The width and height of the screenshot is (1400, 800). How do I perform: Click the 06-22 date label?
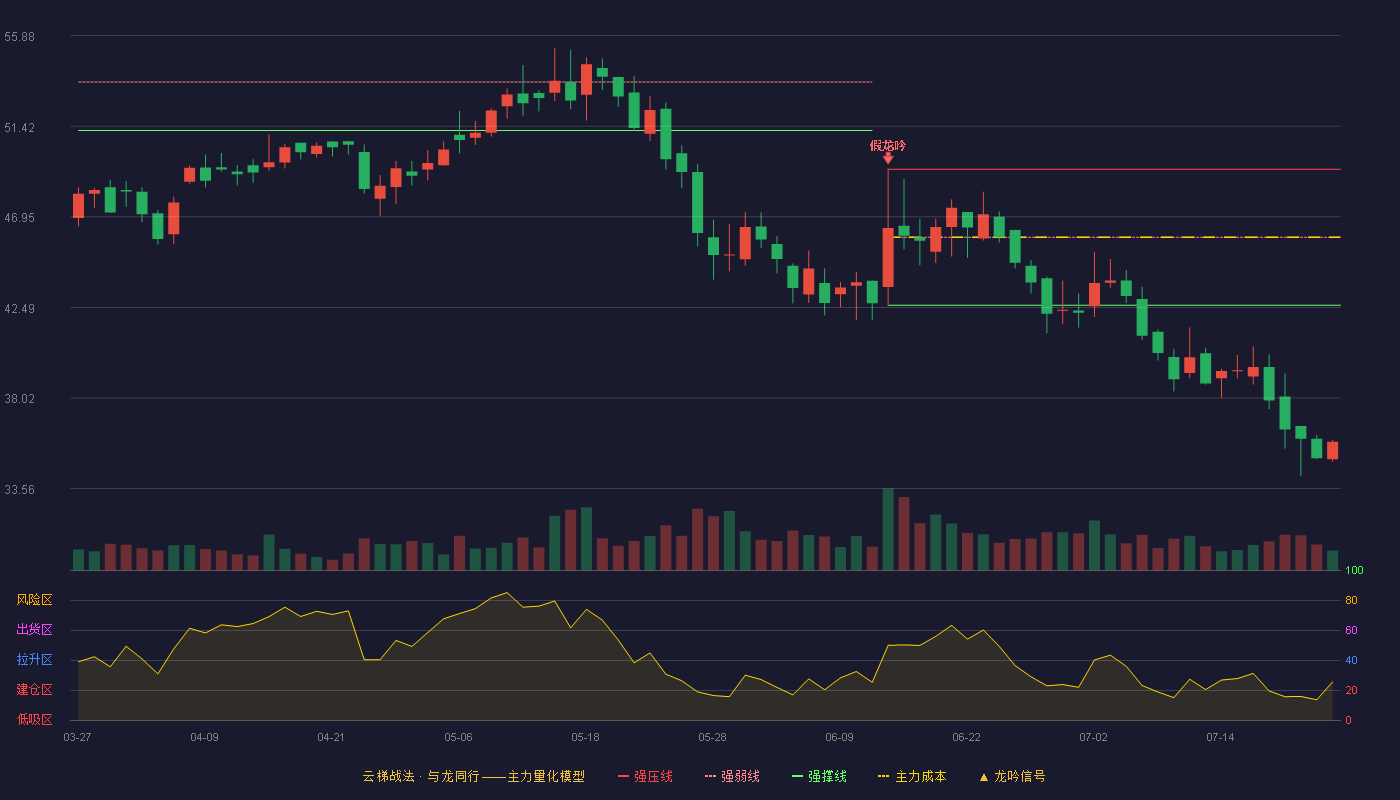pos(966,737)
